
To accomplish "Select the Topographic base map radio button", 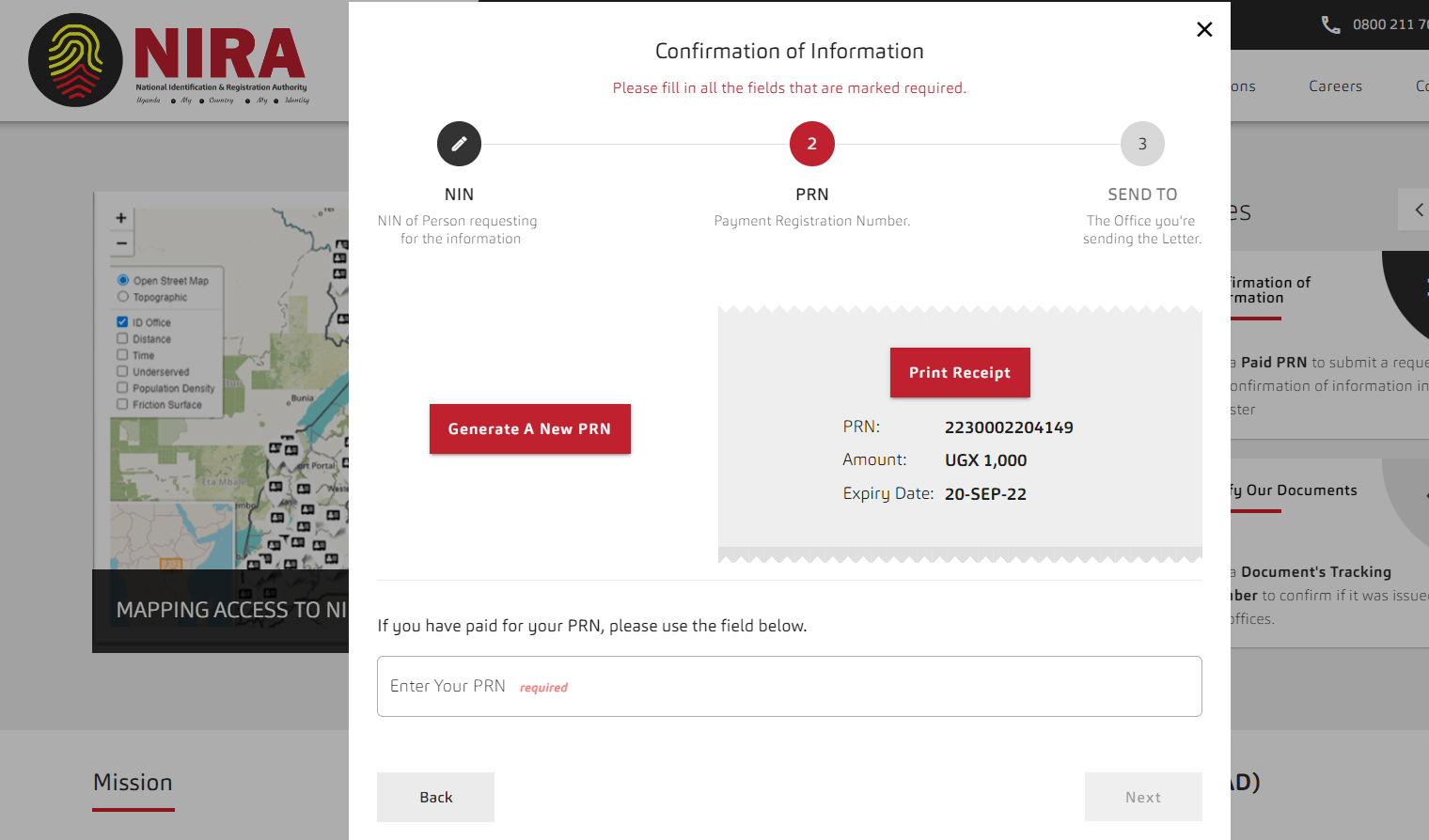I will click(123, 297).
